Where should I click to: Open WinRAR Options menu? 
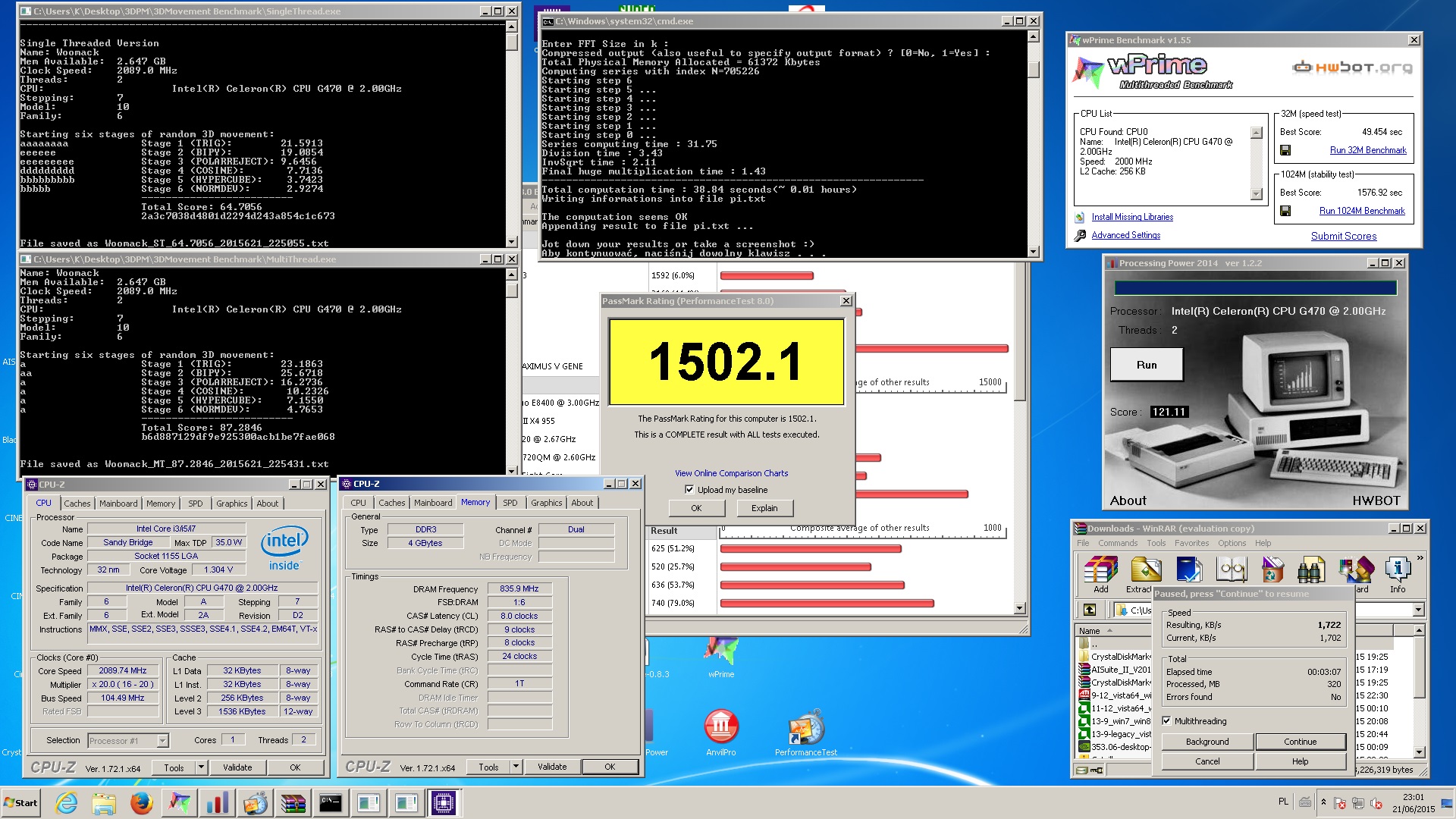(1232, 543)
